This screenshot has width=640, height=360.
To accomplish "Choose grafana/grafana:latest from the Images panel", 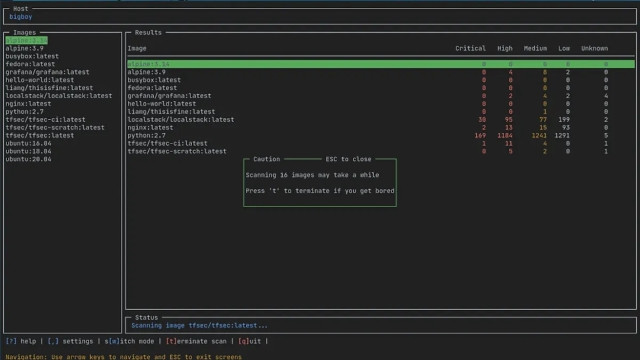I will (47, 72).
